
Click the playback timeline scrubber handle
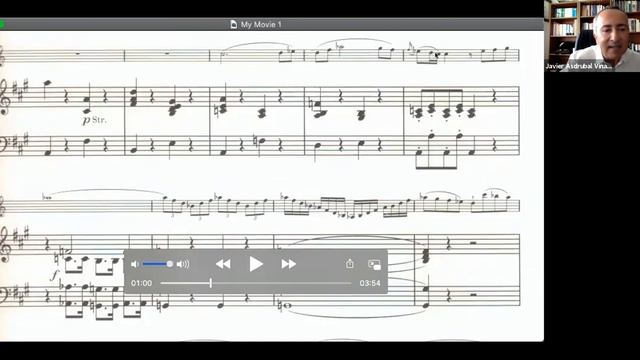[211, 283]
